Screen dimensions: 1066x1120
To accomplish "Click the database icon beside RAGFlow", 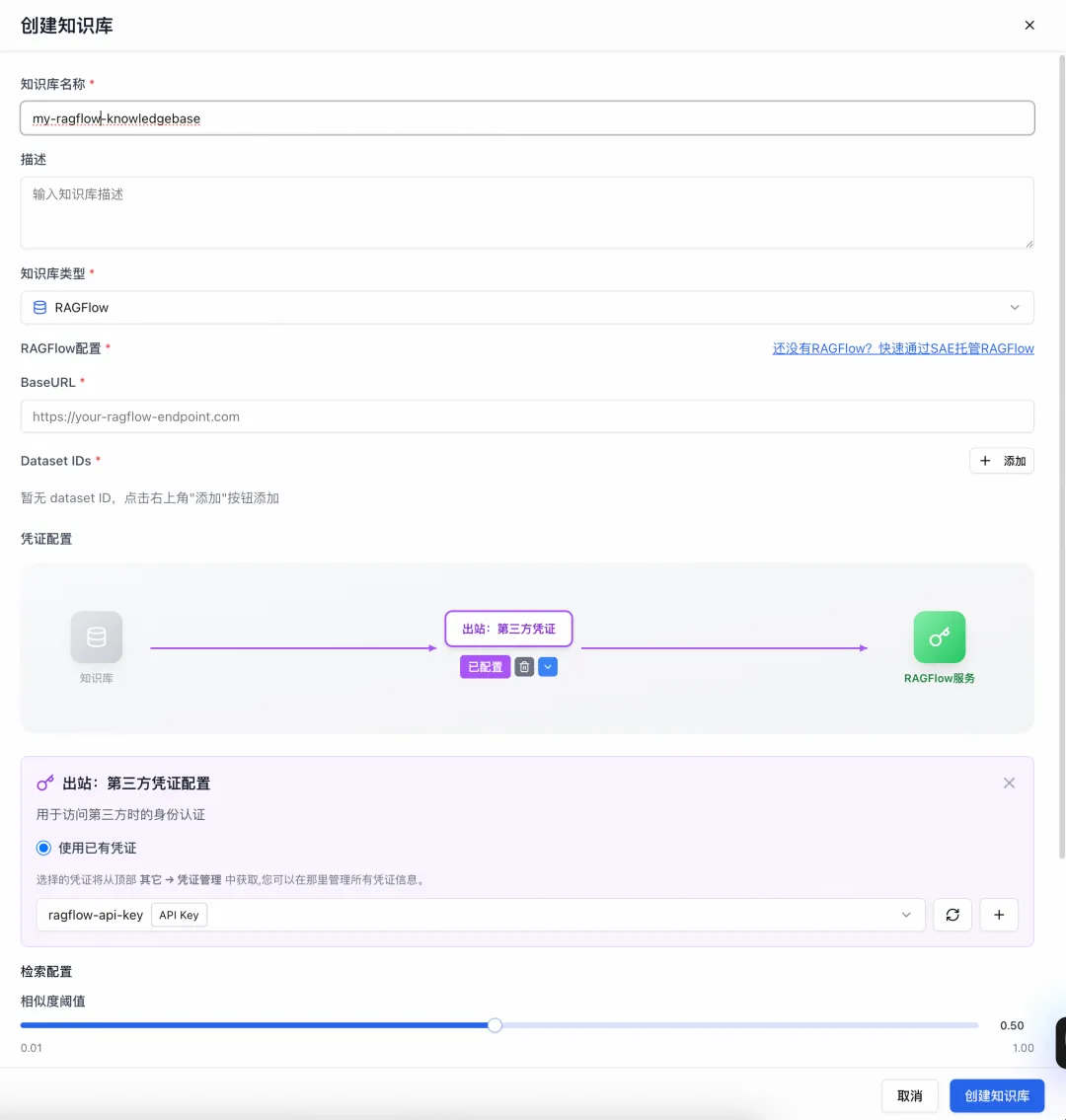I will (x=40, y=307).
